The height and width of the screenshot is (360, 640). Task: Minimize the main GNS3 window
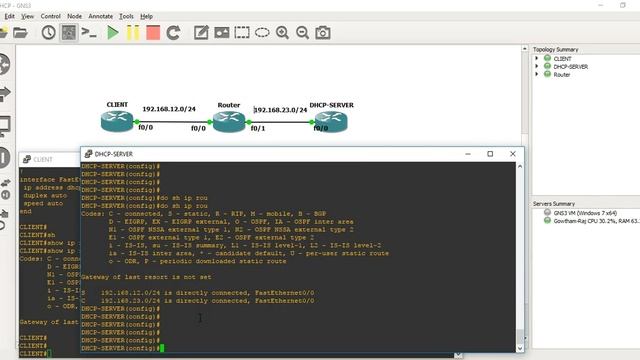tap(600, 5)
